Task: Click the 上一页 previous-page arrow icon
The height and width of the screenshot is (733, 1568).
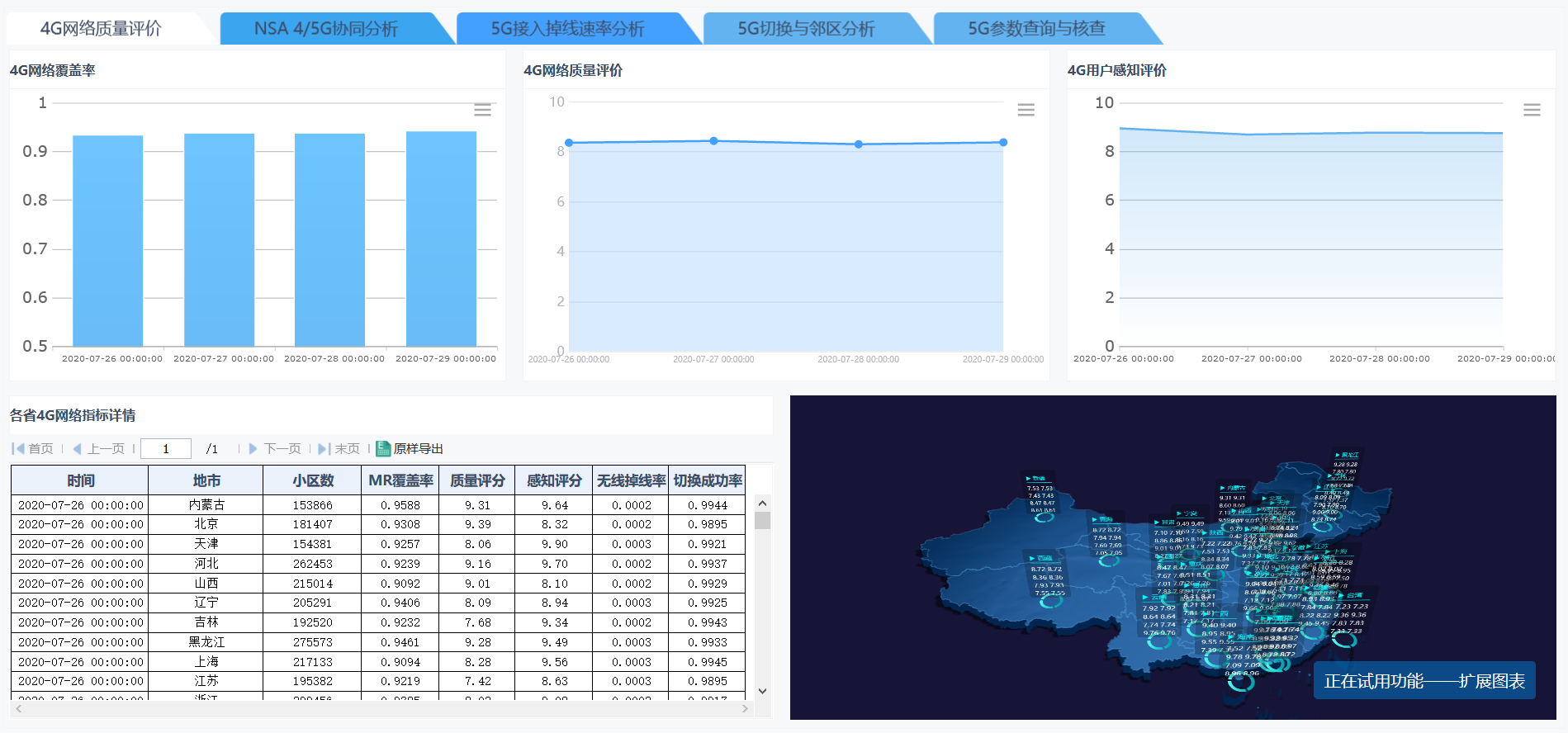Action: (77, 449)
